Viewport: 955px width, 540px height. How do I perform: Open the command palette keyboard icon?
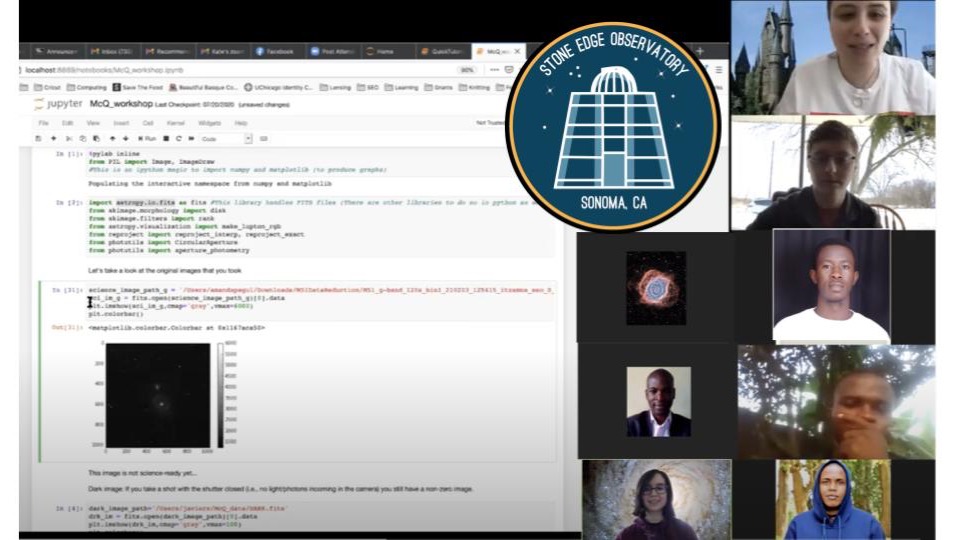point(264,138)
